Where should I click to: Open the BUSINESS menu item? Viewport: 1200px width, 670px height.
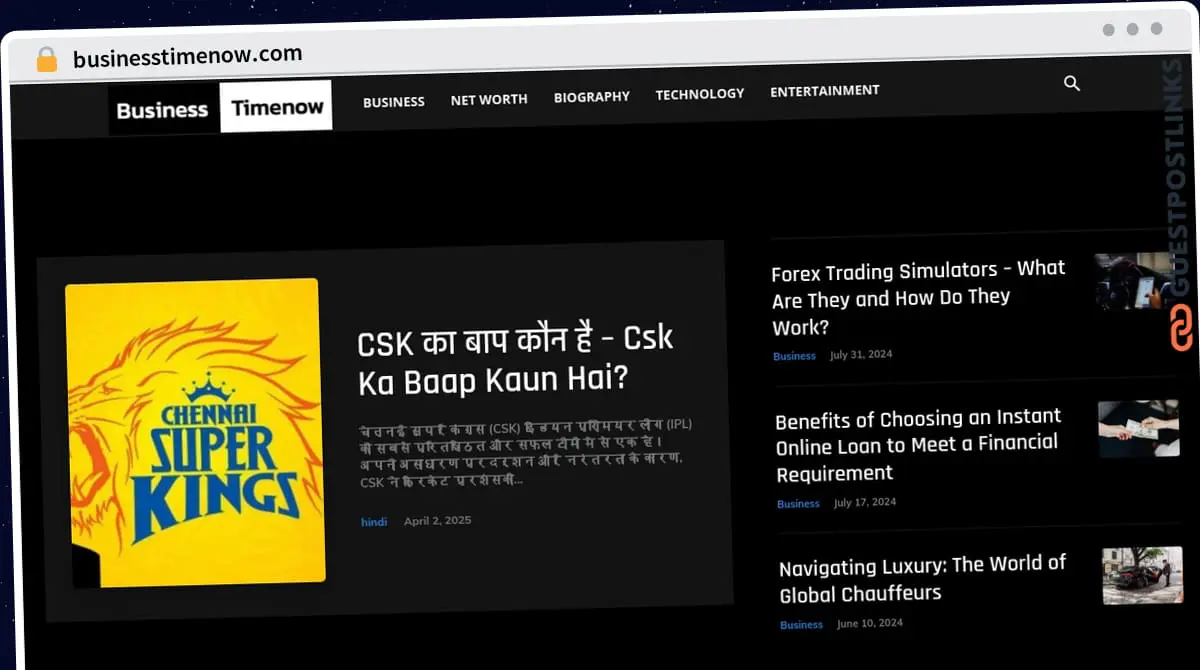(x=393, y=101)
